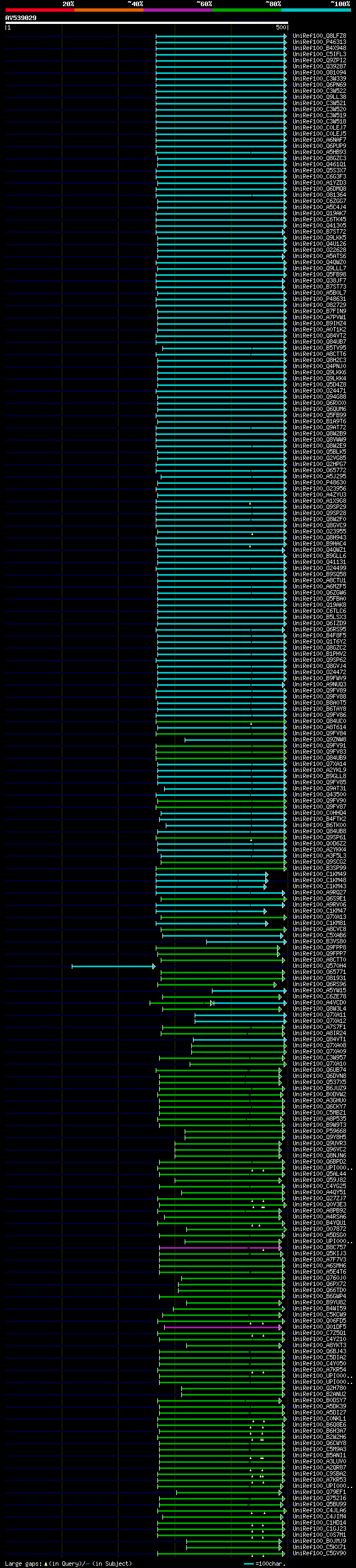Image resolution: width=356 pixels, height=1568 pixels.
Task: Open hit UniRef100_C5IFL3
Action: coord(319,54)
